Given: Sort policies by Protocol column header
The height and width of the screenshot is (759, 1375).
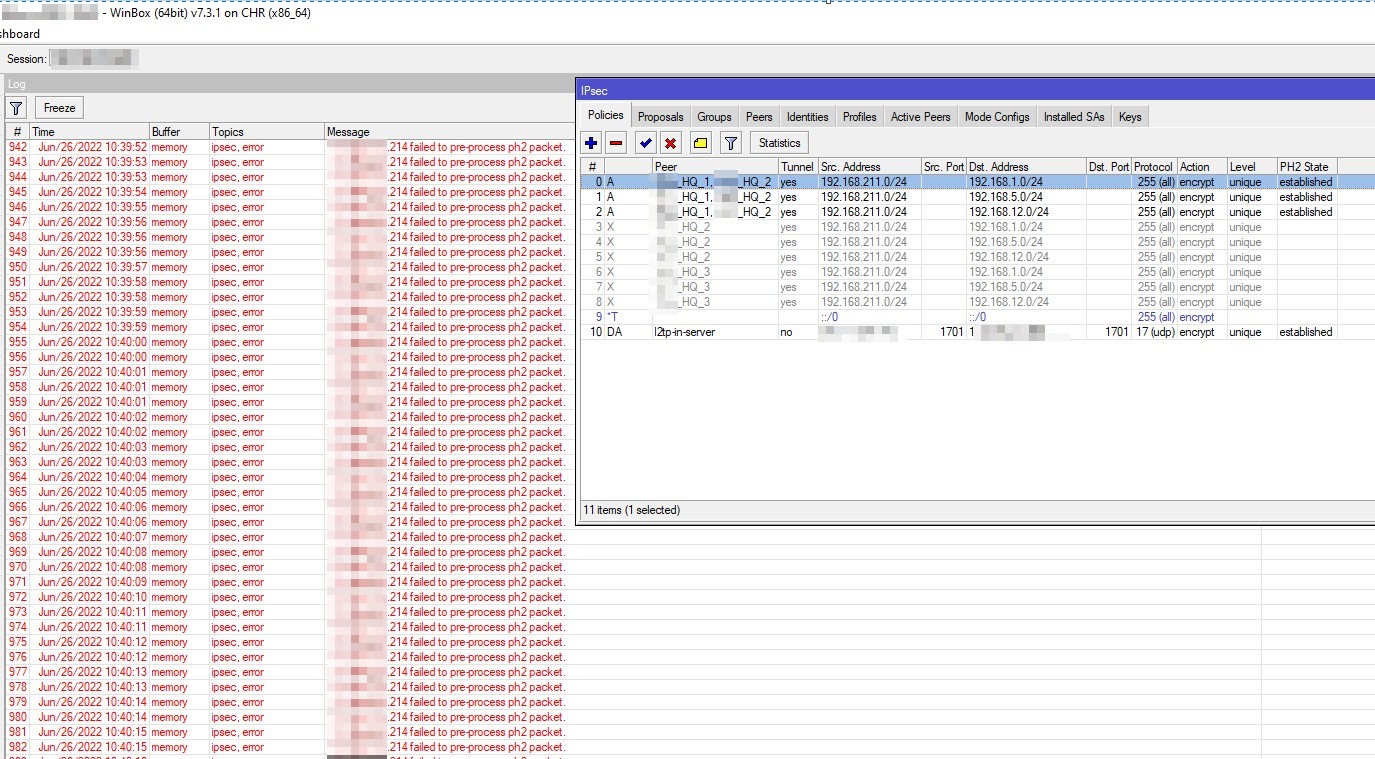Looking at the screenshot, I should click(1154, 167).
